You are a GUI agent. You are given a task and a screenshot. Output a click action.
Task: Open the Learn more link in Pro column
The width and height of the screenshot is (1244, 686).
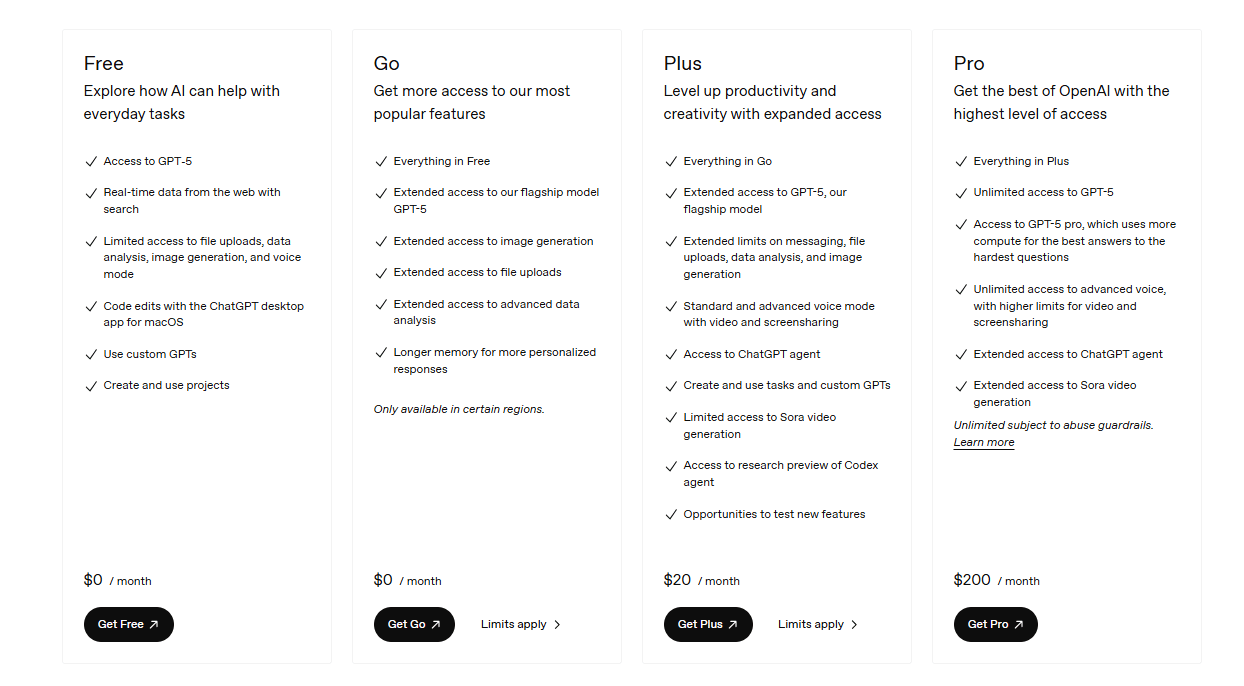tap(982, 442)
